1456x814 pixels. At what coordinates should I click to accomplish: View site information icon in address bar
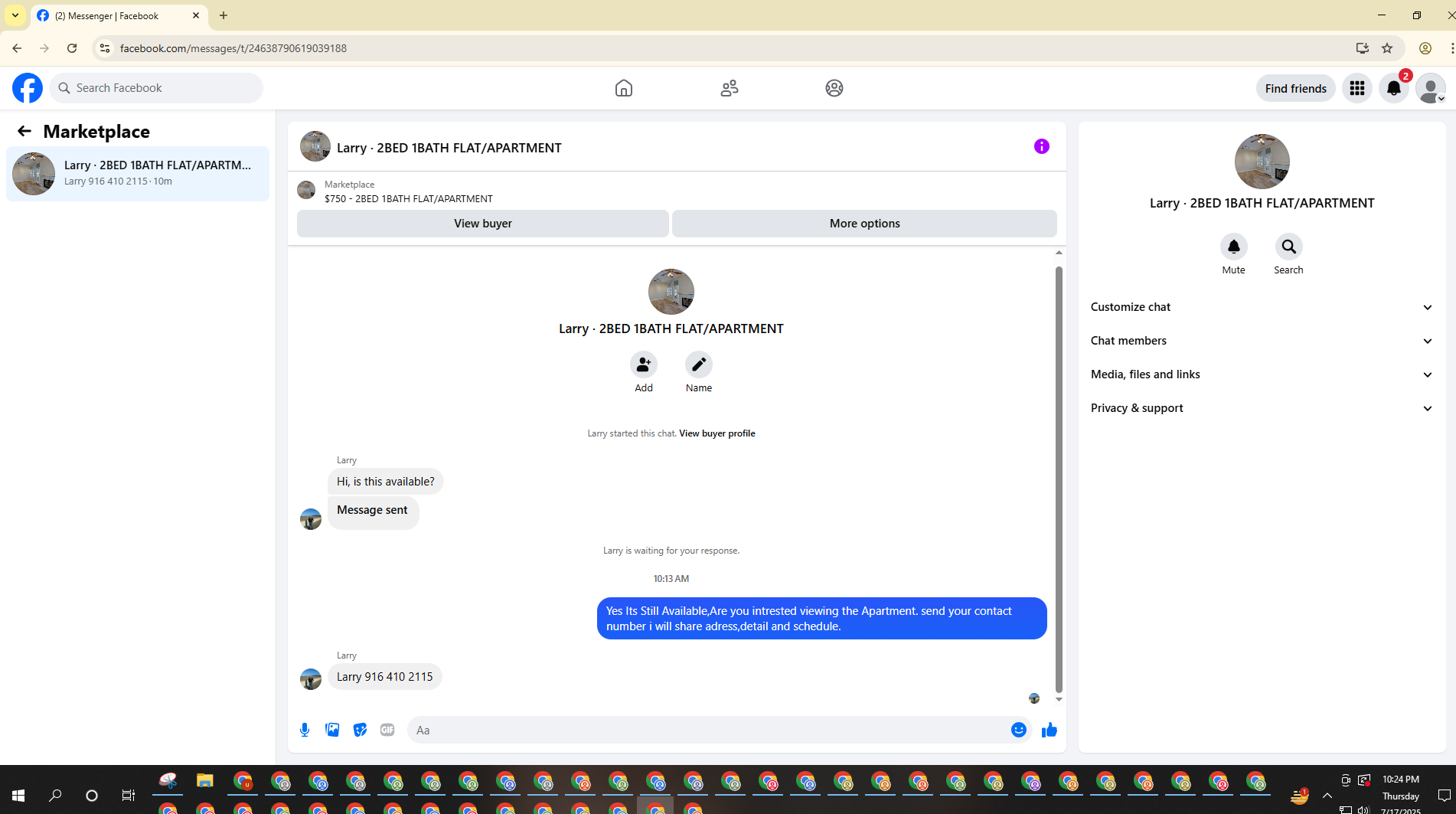(x=105, y=48)
